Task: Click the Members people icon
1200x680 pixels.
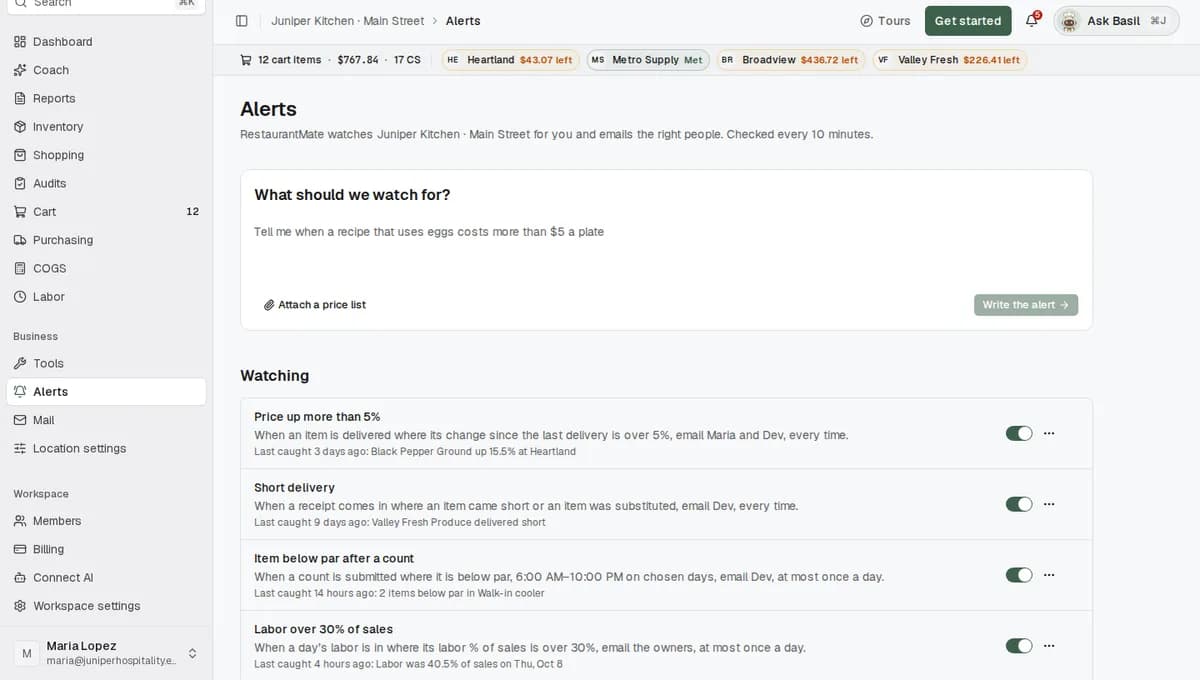Action: pyautogui.click(x=20, y=521)
